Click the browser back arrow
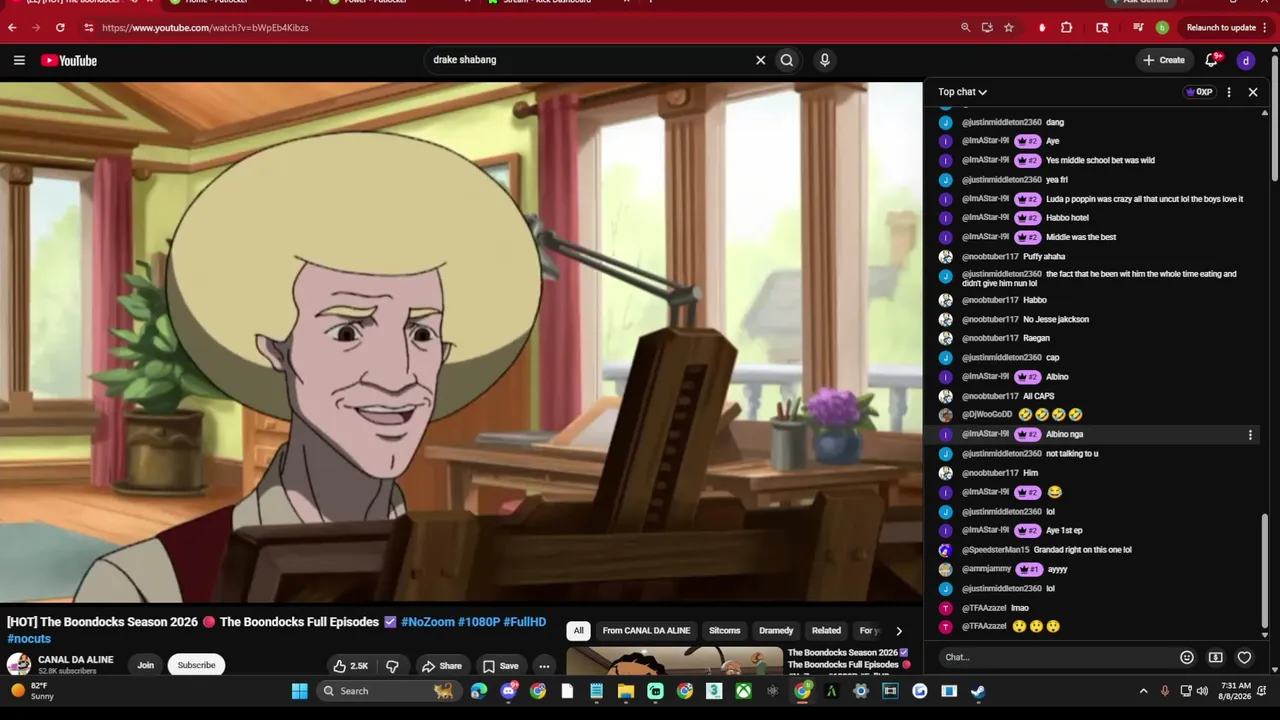1280x720 pixels. [x=12, y=28]
